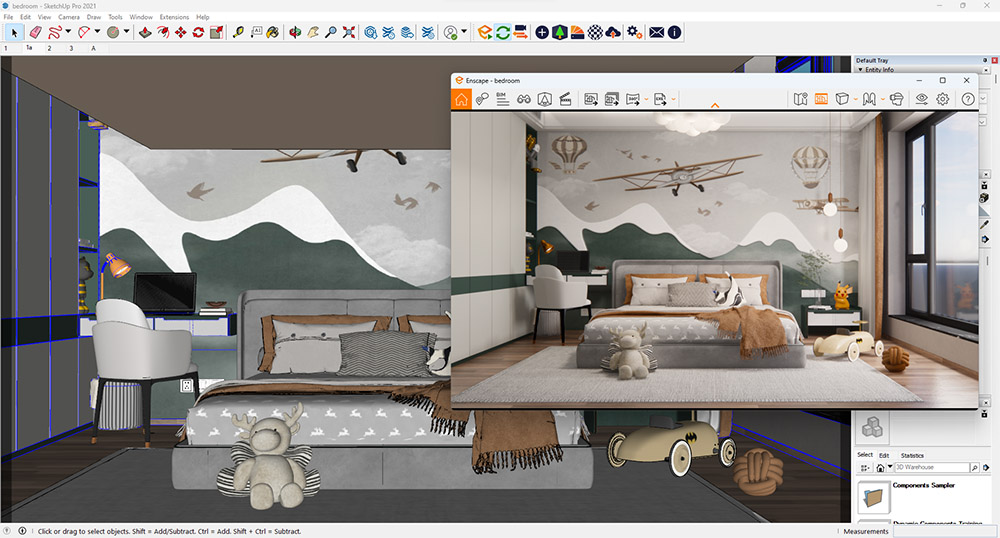Select the arrow Select tool

coord(14,32)
